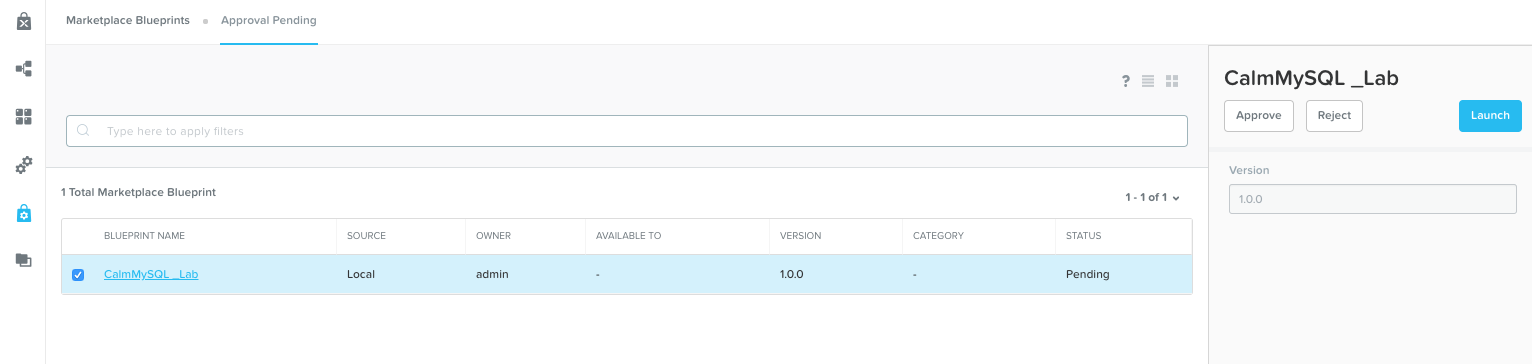Open the Marketplace shopping bag sidebar icon

tap(24, 21)
